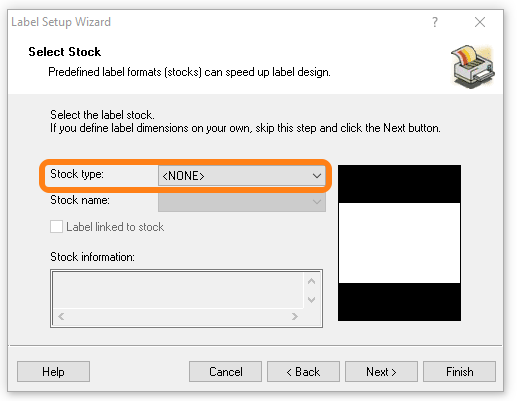Click the Stock information scroll up arrow

pyautogui.click(x=312, y=281)
